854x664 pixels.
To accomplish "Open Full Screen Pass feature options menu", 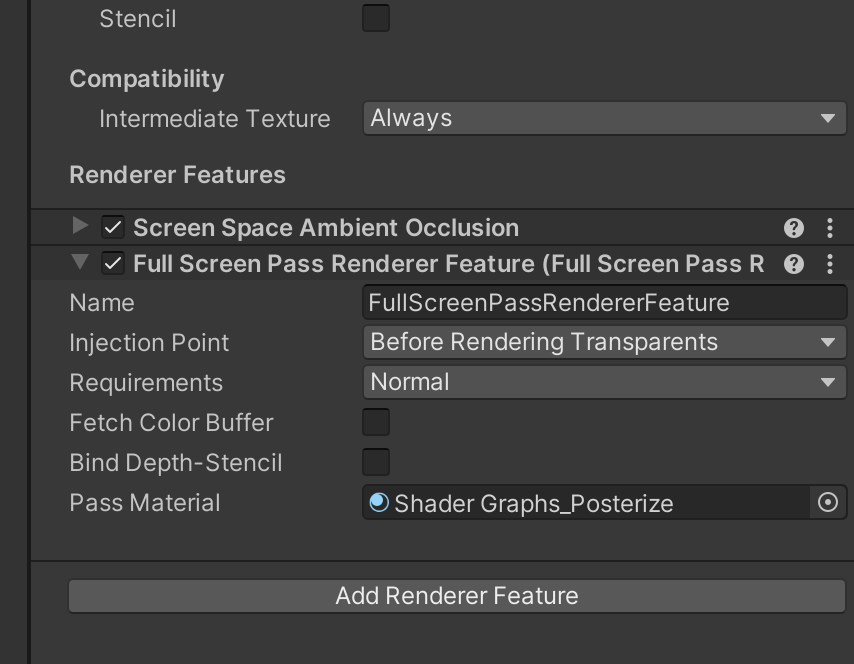I will 830,264.
